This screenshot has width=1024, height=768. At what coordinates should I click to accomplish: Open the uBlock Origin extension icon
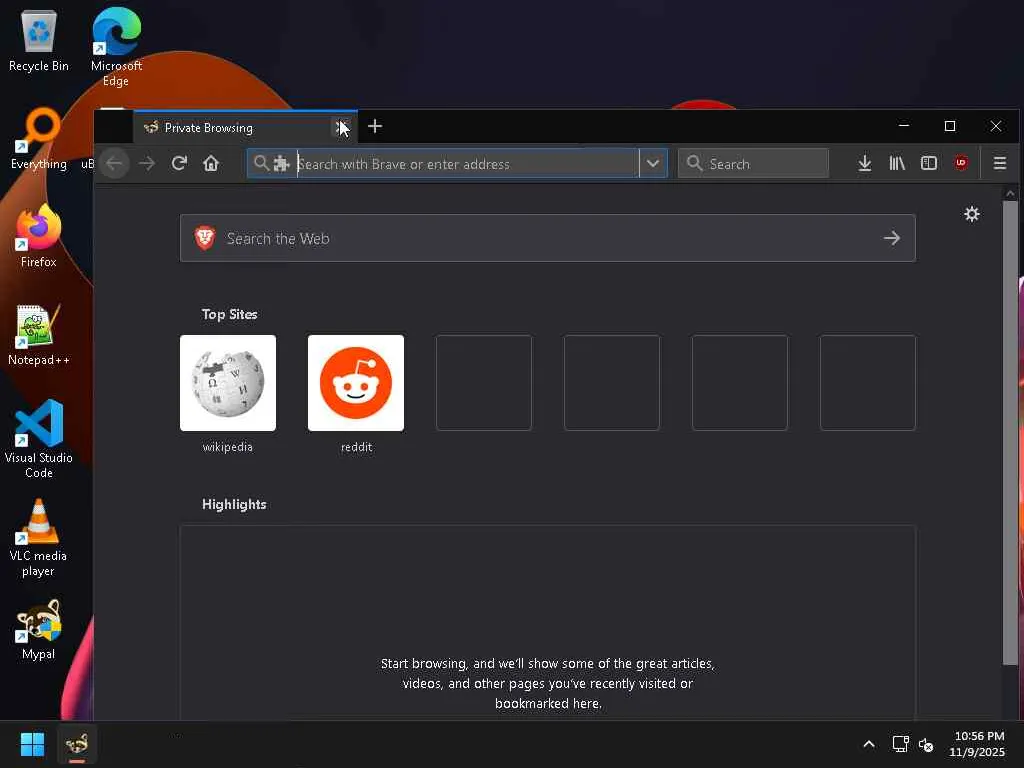point(961,163)
